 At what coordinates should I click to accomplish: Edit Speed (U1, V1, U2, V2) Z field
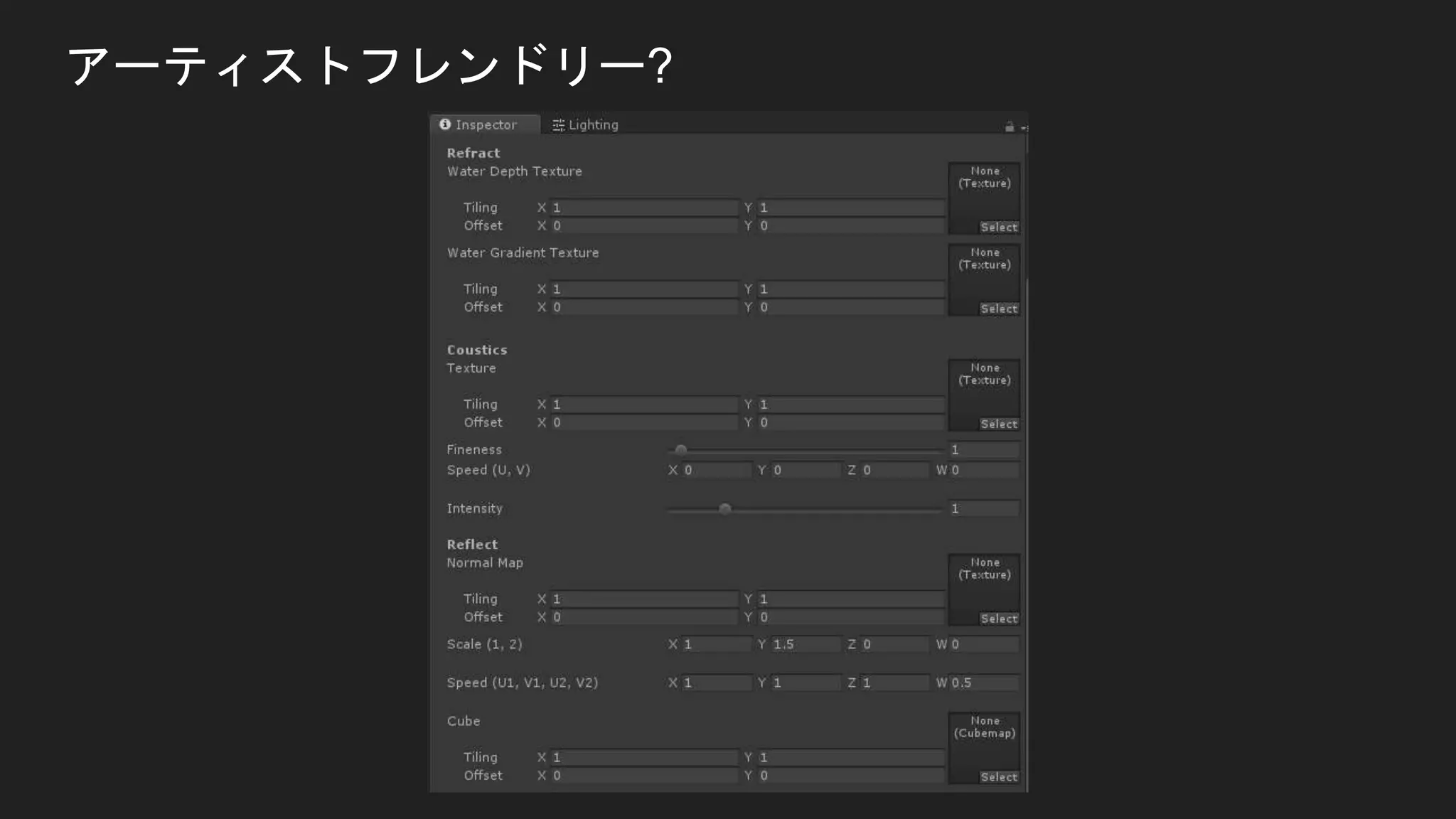pos(894,682)
